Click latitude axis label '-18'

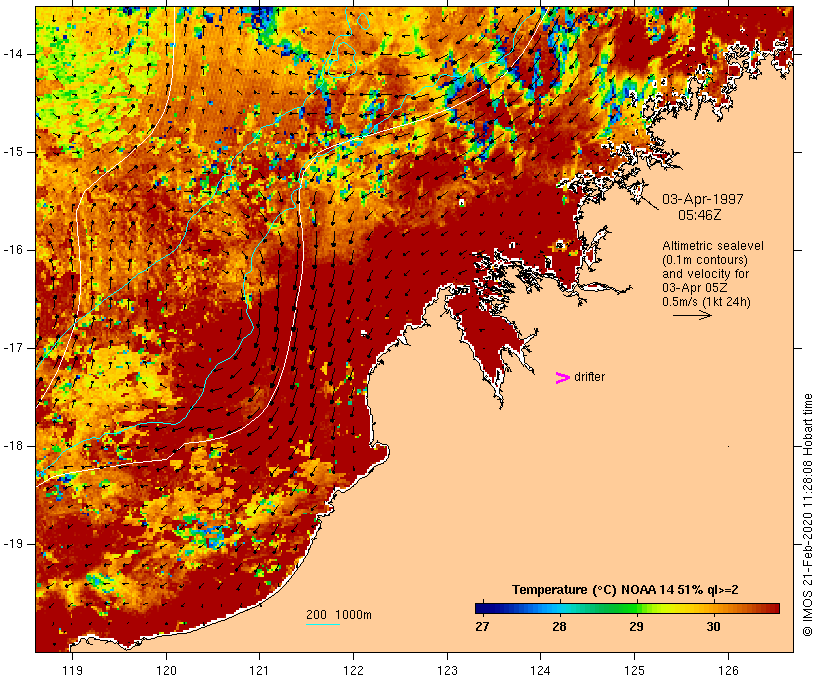(x=13, y=446)
